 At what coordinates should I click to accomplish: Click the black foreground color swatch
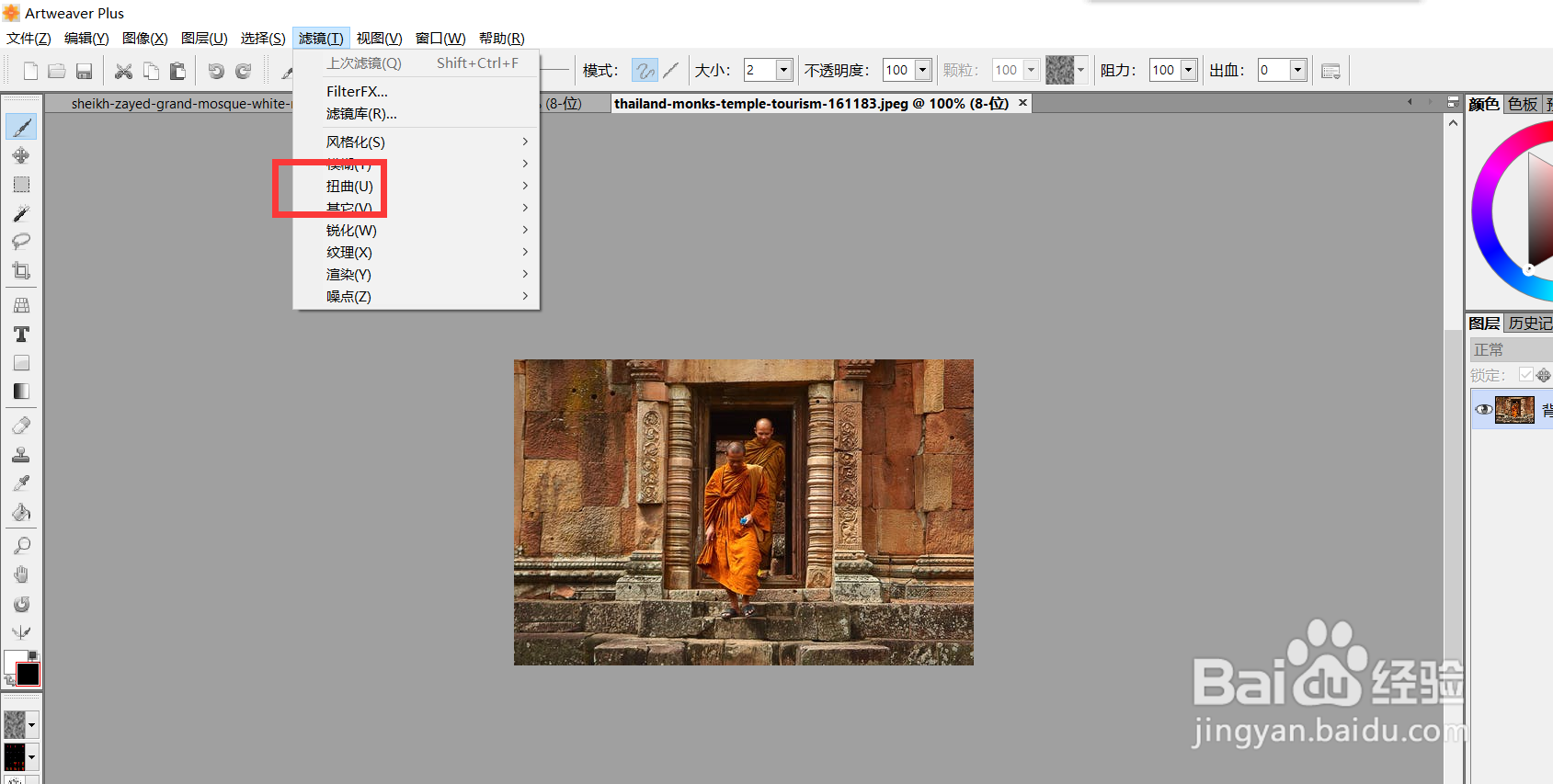(x=29, y=675)
